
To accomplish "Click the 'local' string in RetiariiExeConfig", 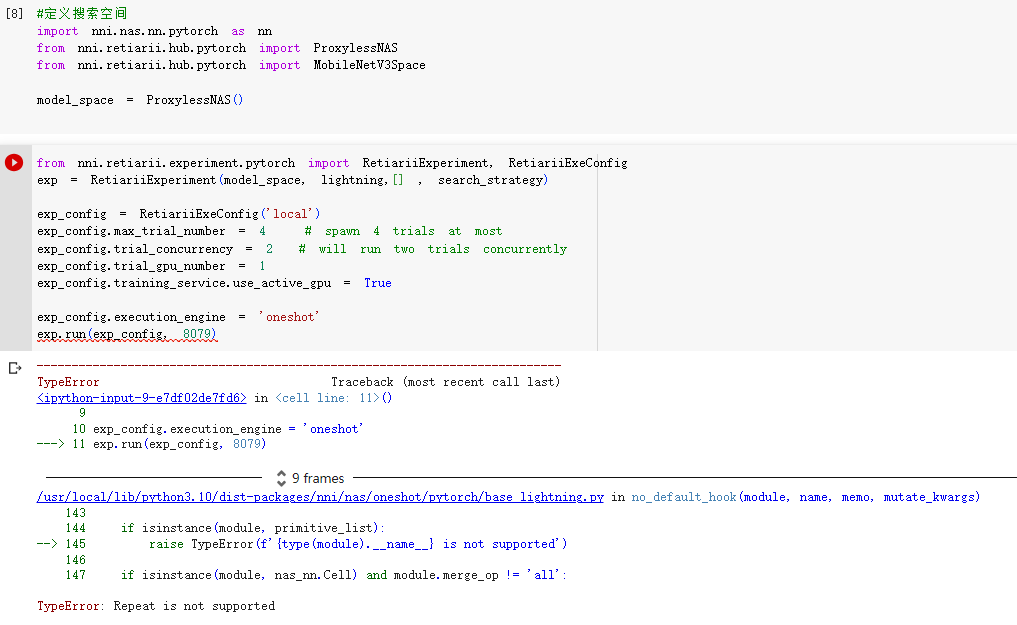I will (x=293, y=213).
